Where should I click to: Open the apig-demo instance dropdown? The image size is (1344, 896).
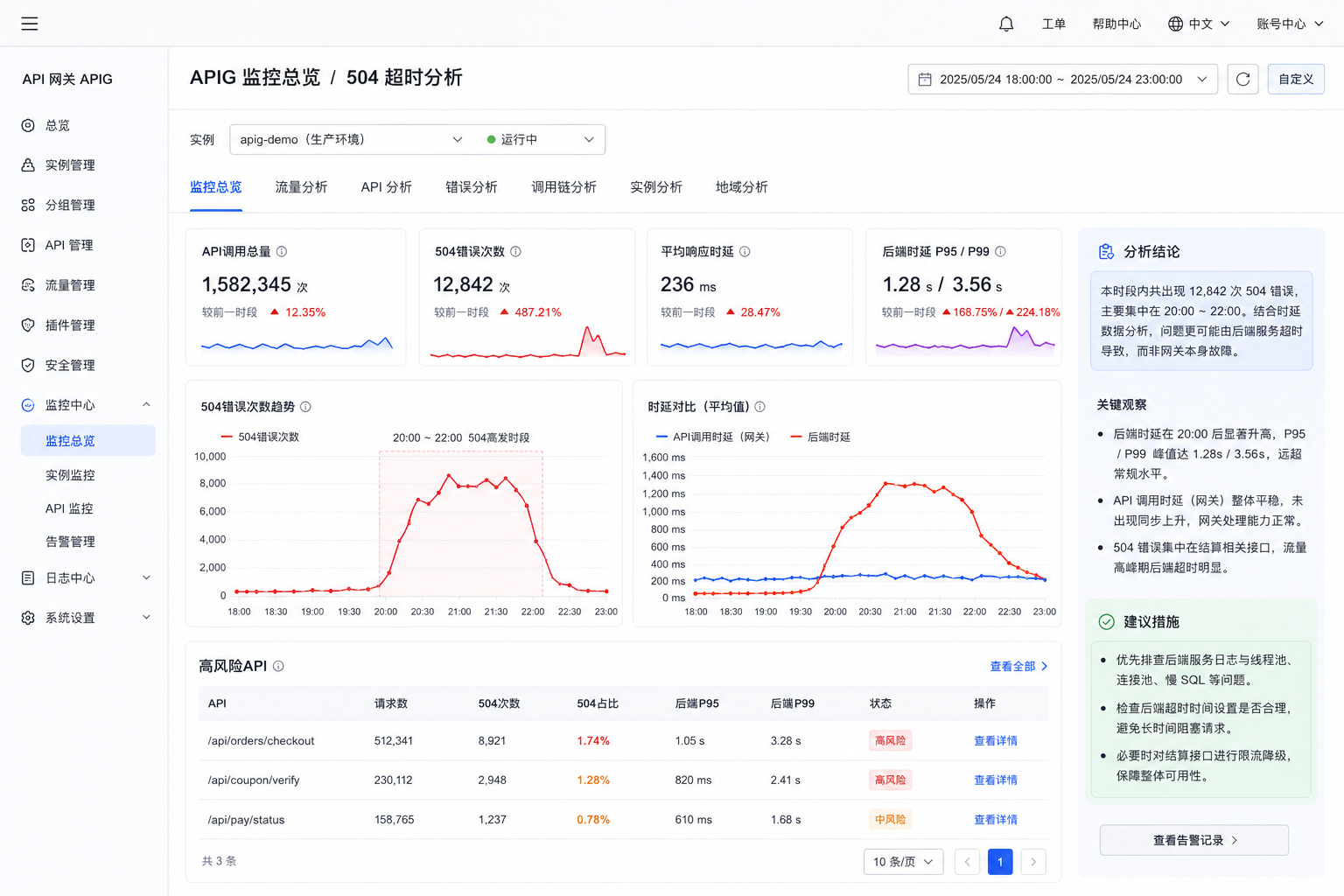(x=352, y=139)
